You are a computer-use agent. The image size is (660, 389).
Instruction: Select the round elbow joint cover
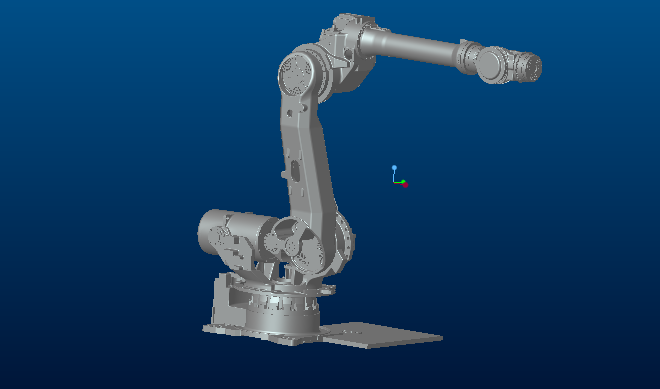click(x=297, y=74)
